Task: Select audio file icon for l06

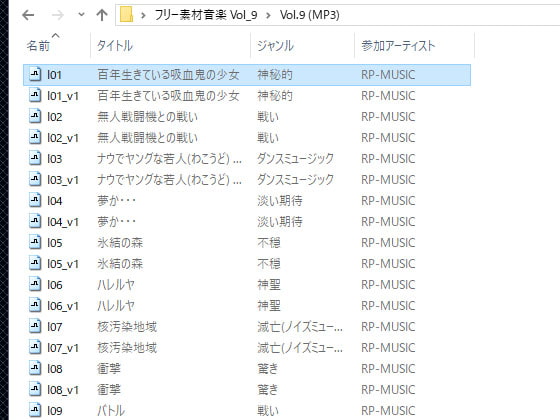Action: pos(35,285)
